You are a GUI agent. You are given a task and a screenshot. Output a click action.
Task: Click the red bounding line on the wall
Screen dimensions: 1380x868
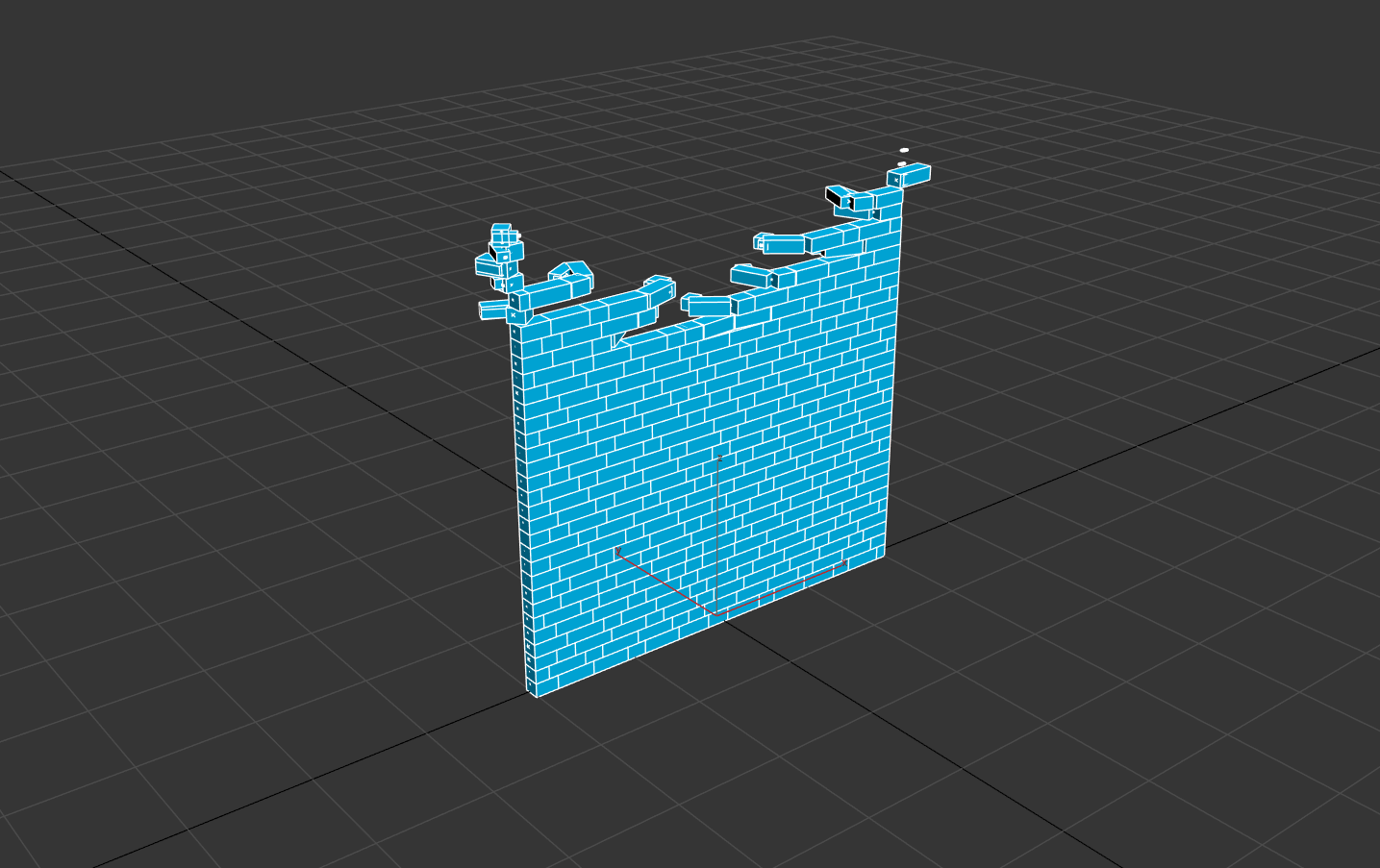pyautogui.click(x=781, y=588)
